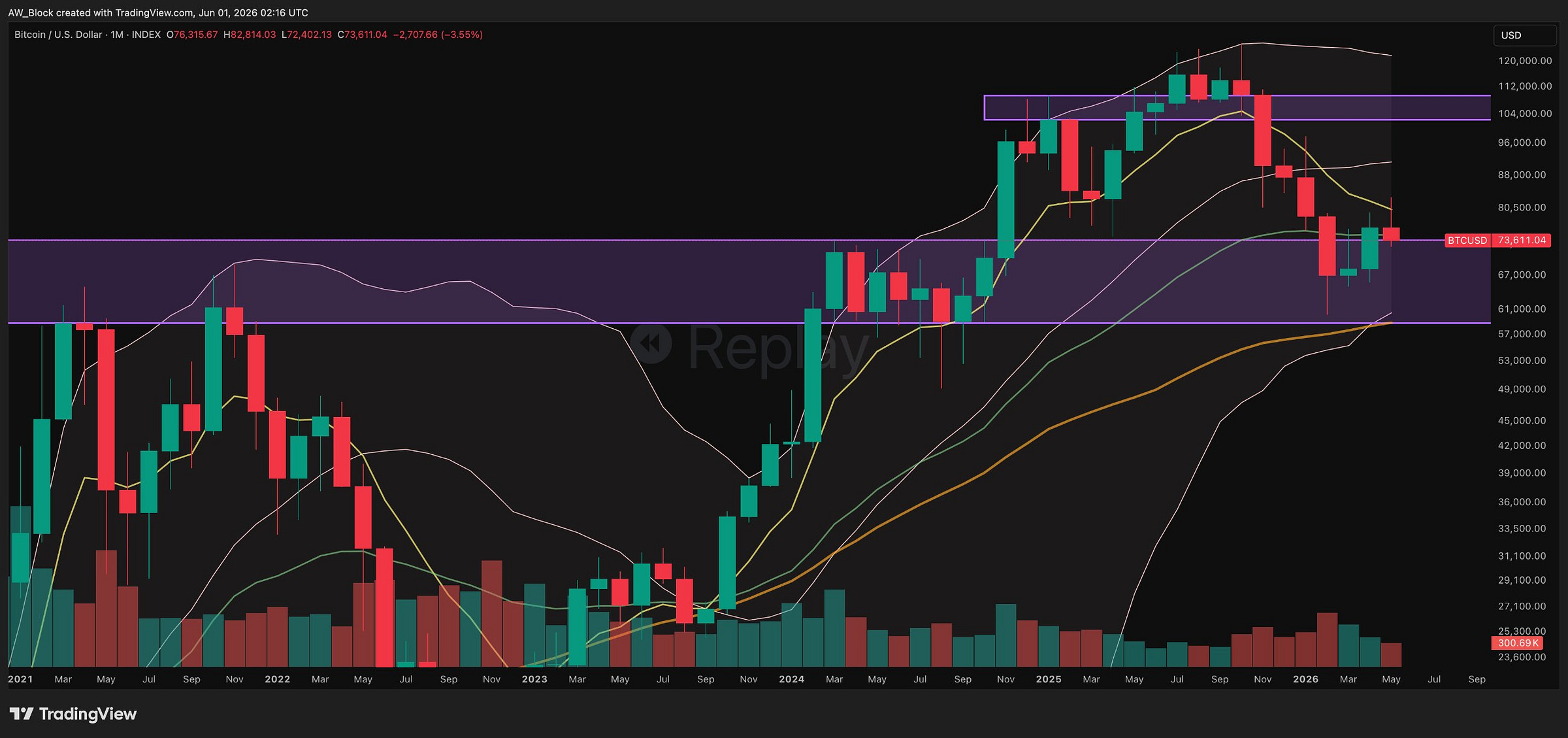The height and width of the screenshot is (738, 1568).
Task: Click the change value −2,707.66 (−3.55%)
Action: click(x=438, y=35)
